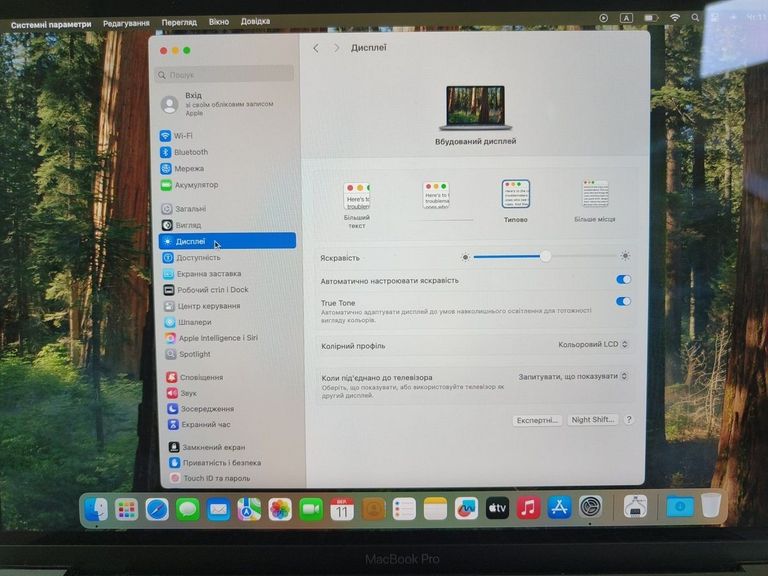
Task: Click the Night Shift… button
Action: tap(593, 420)
